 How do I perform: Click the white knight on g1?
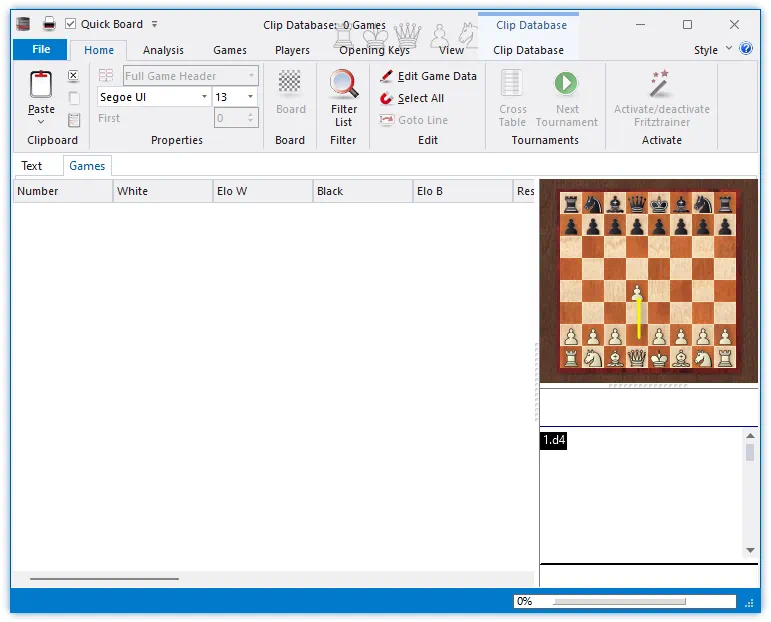click(703, 358)
